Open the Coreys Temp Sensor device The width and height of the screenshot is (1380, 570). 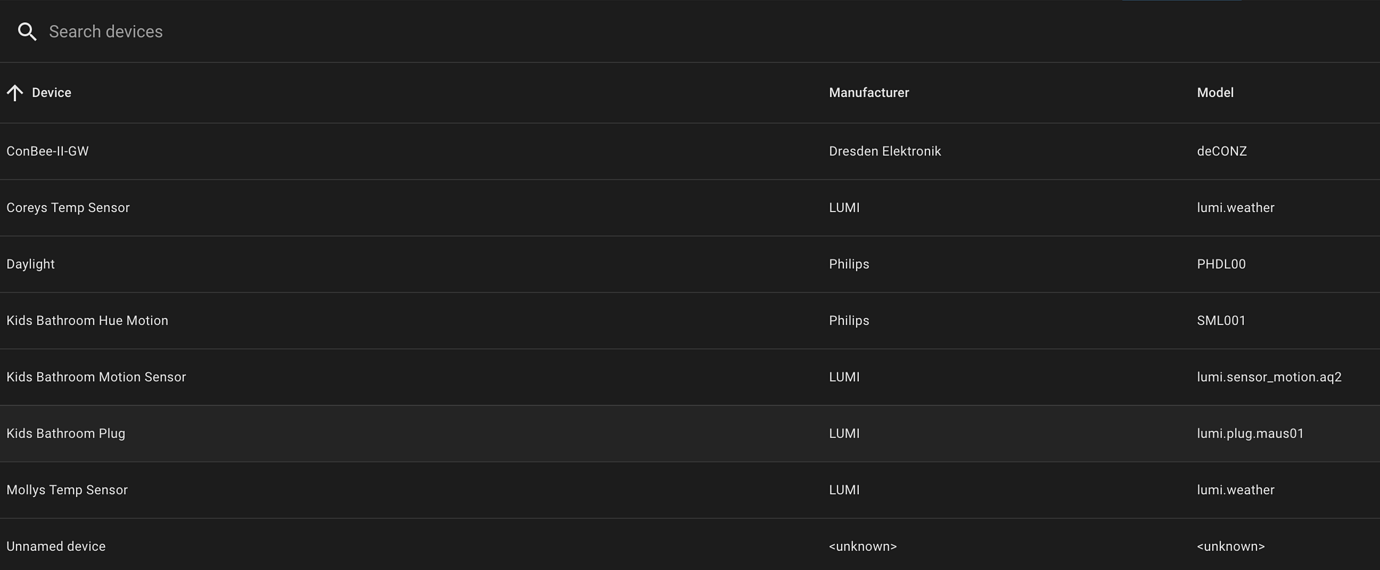point(68,208)
